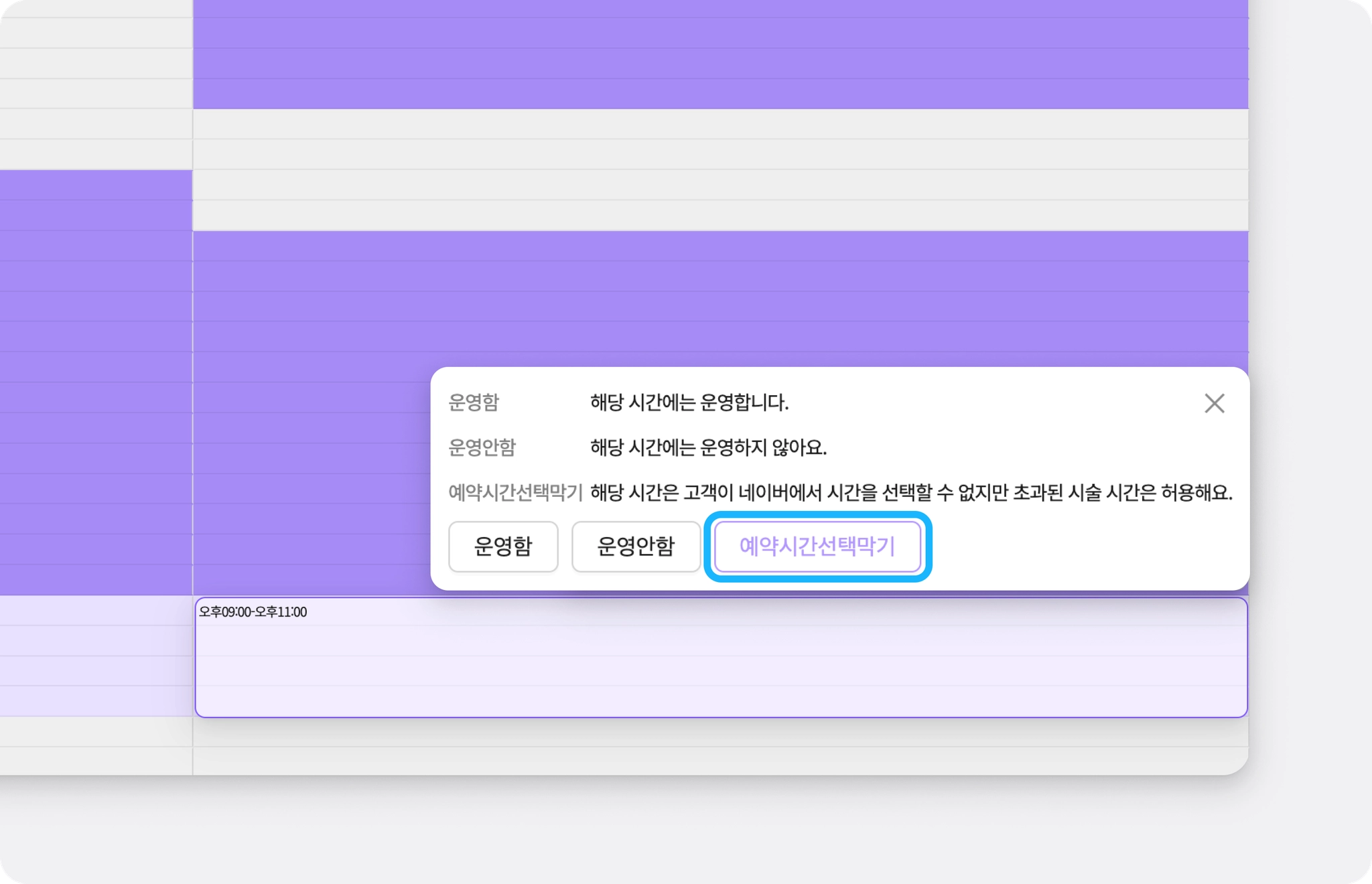Click the gray gap between the right column's purple blocks
Screen dimensions: 1372x884
[720, 170]
